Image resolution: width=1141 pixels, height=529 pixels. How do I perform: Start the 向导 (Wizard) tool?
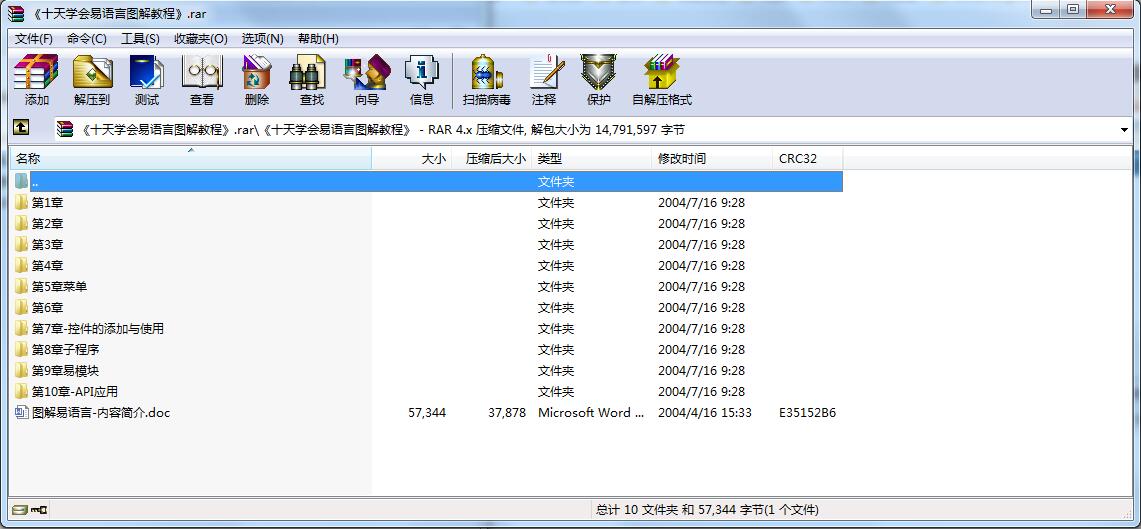[366, 80]
